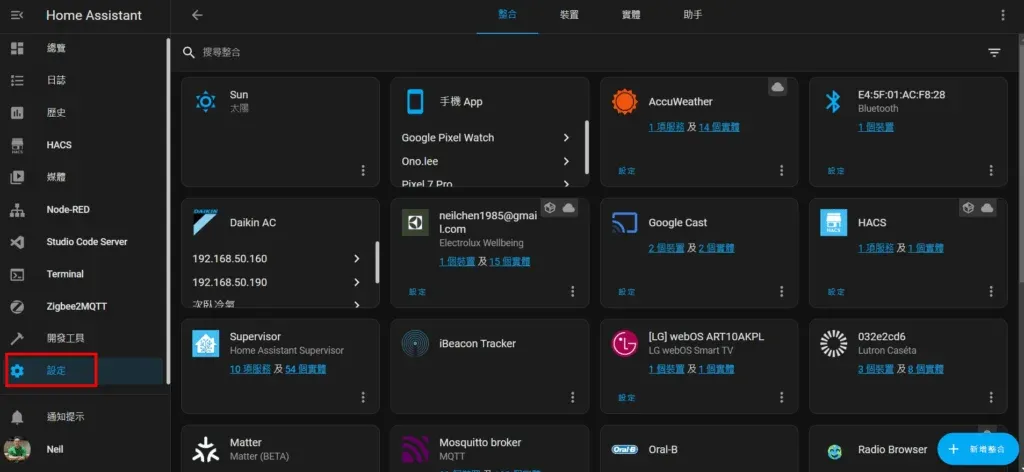Open AccuWeather 14 個實體 link
1024x472 pixels.
tap(719, 127)
